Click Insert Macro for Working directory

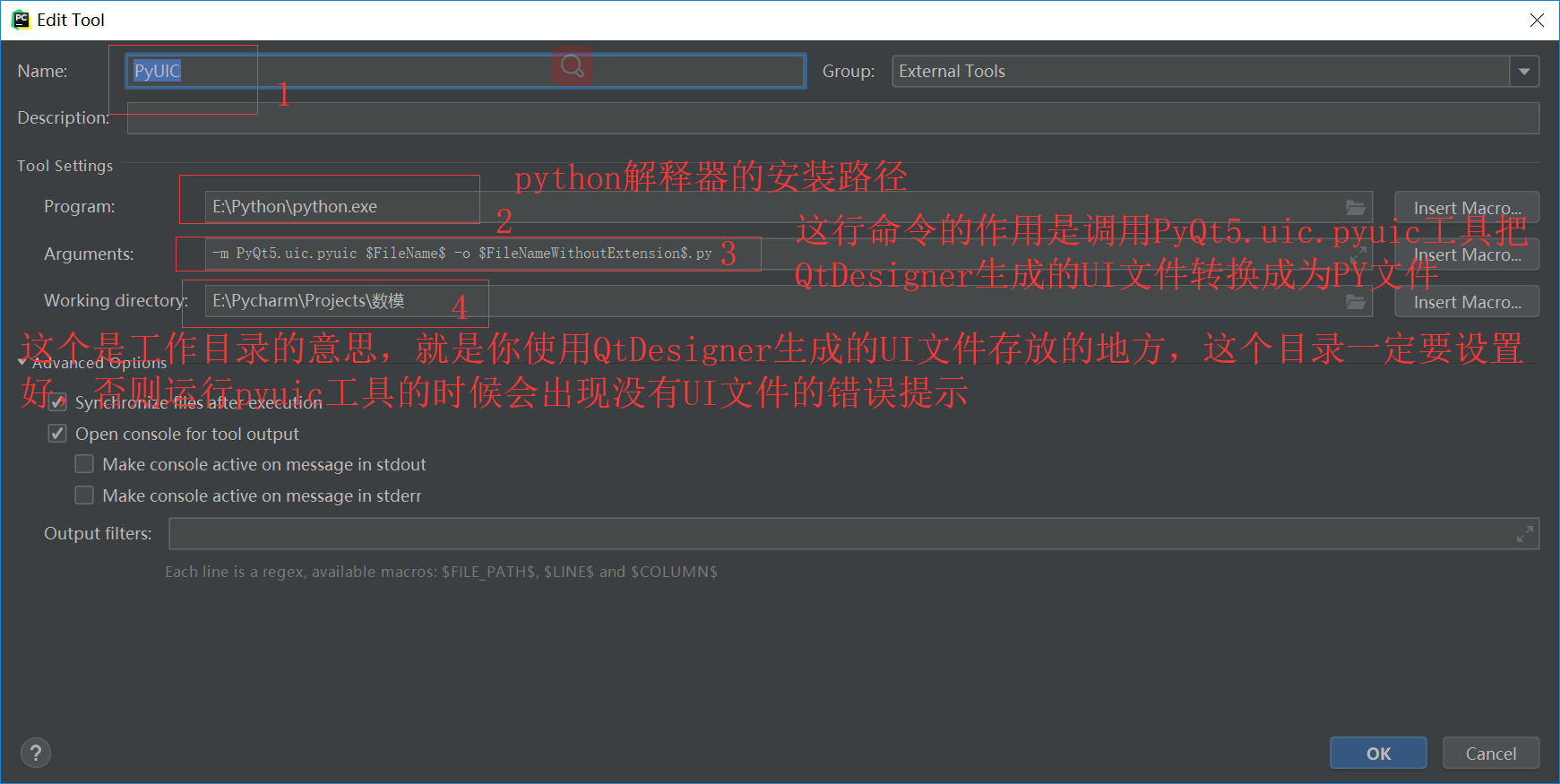point(1467,302)
